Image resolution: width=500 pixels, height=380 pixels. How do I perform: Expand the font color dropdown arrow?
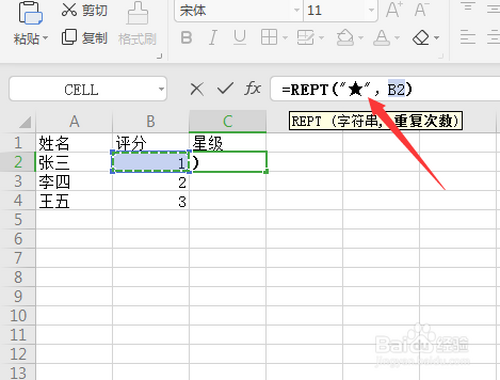[x=397, y=38]
